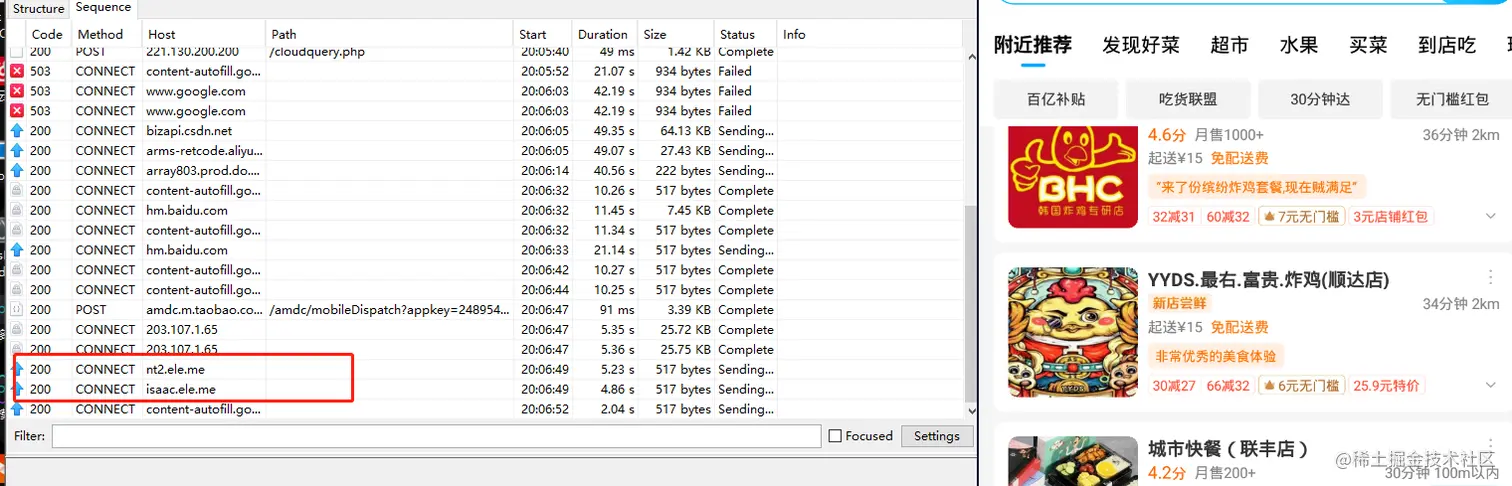Tap the 非常优秀的美食体验 review banner
This screenshot has height=486, width=1512.
(1216, 356)
